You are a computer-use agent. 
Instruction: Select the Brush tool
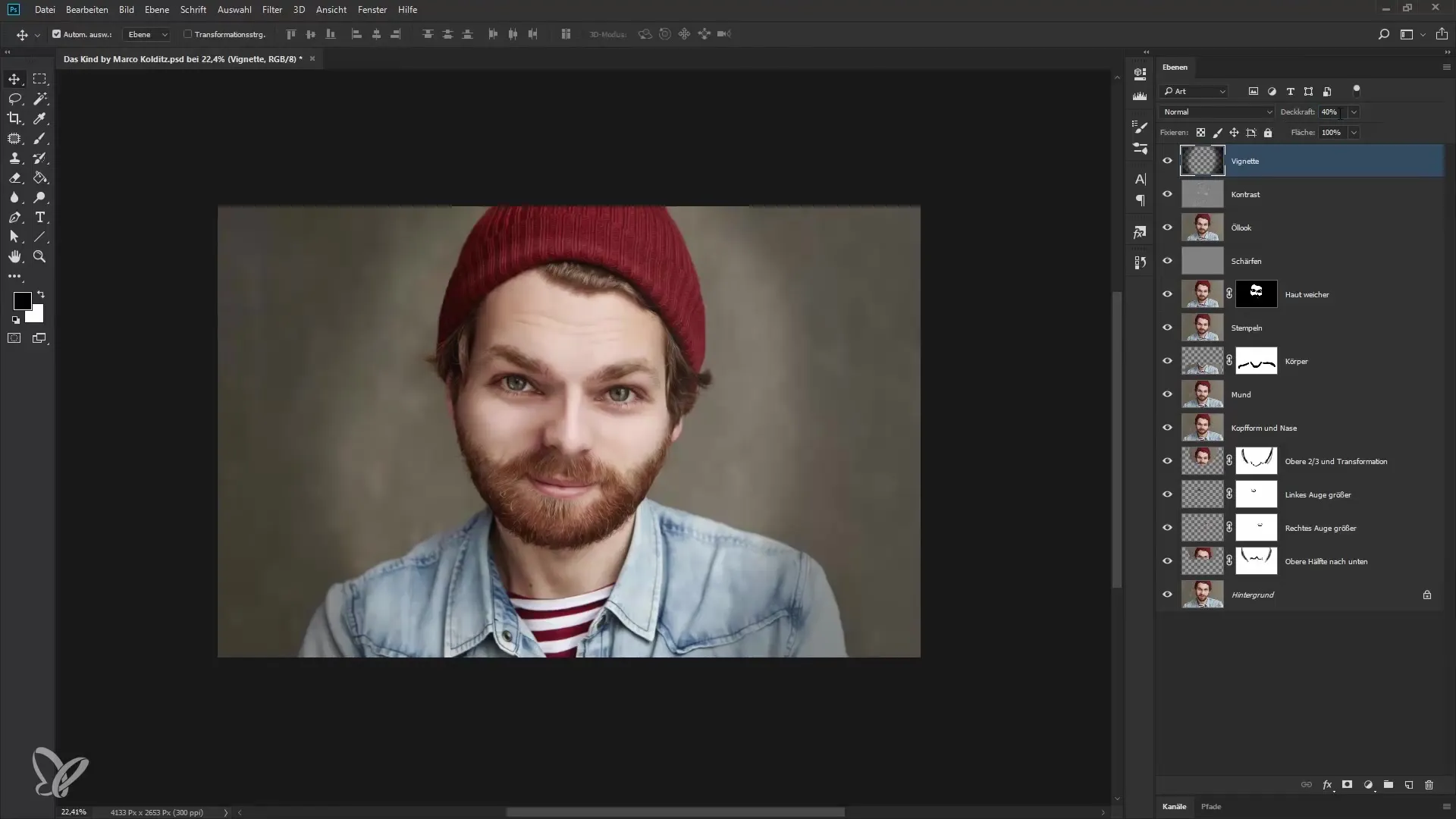39,138
